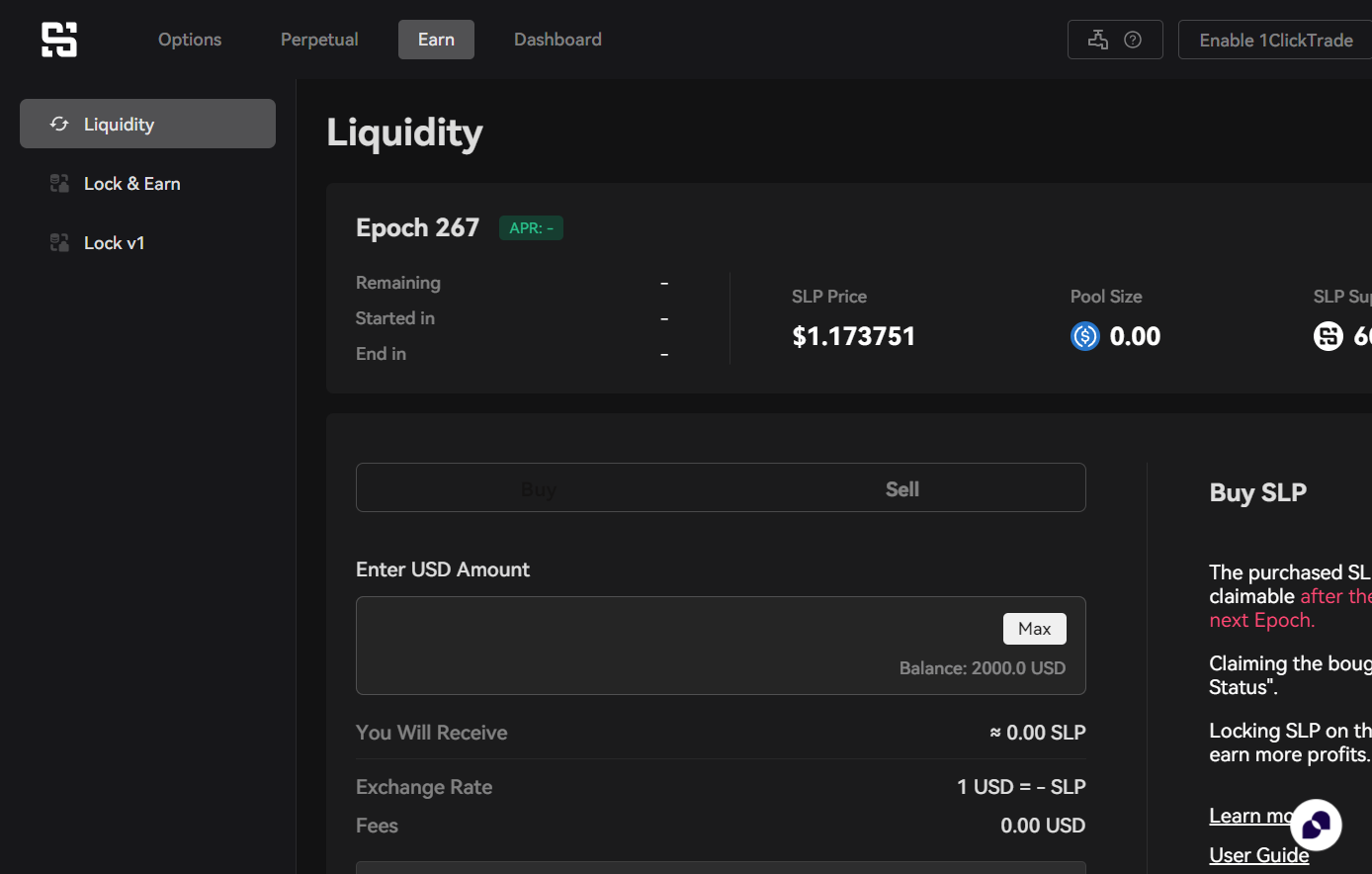Click the APR badge next to Epoch 267

531,227
